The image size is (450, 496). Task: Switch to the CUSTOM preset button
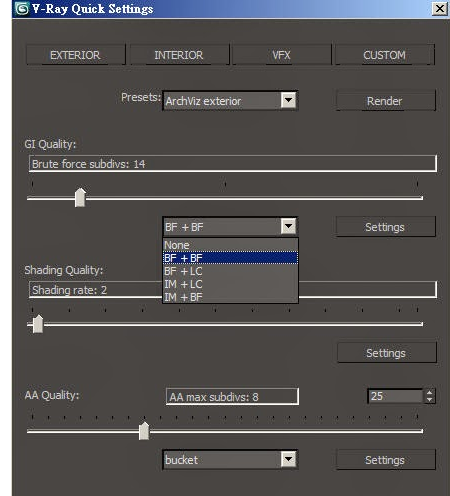point(385,55)
